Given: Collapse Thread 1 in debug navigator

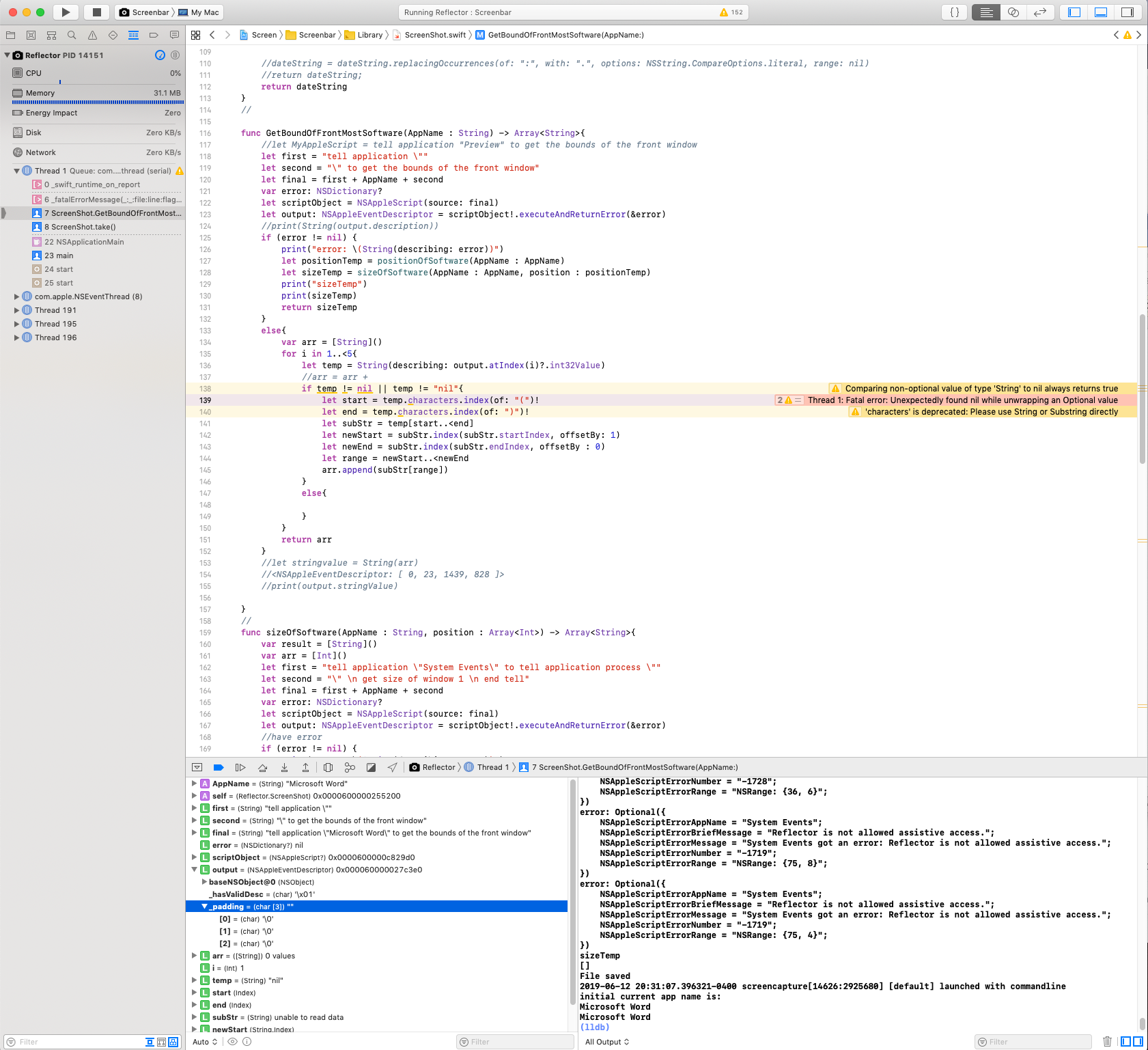Looking at the screenshot, I should (17, 171).
